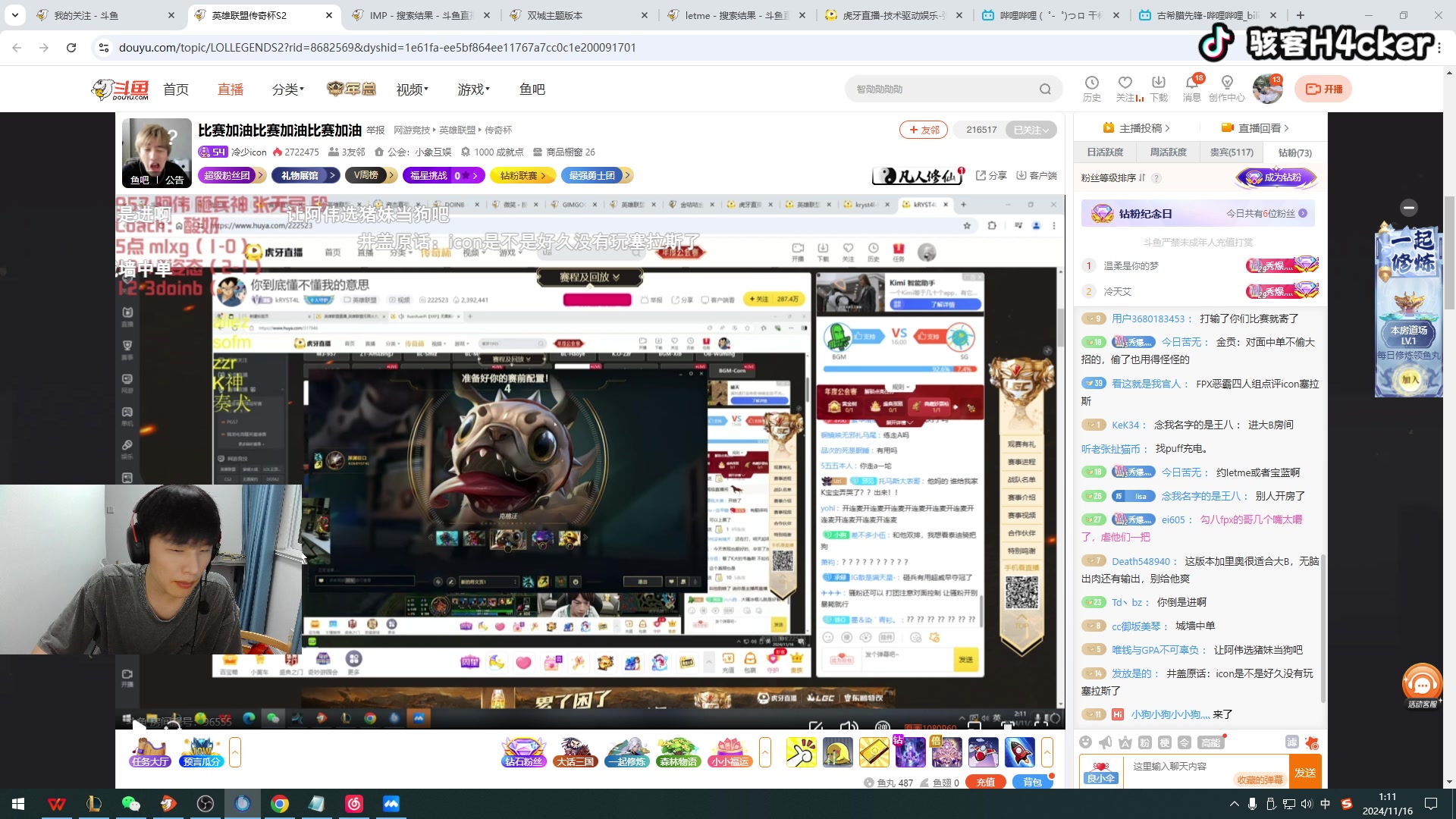This screenshot has width=1456, height=819.
Task: Collapse the 一起修炼 floating widget
Action: pos(1409,207)
